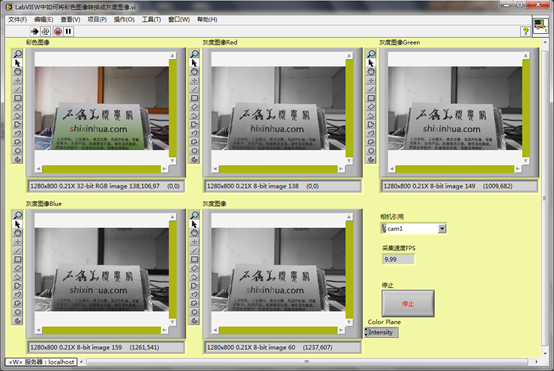The width and height of the screenshot is (554, 371).
Task: Increment the Color Plane ring stepper arrows
Action: pos(366,332)
